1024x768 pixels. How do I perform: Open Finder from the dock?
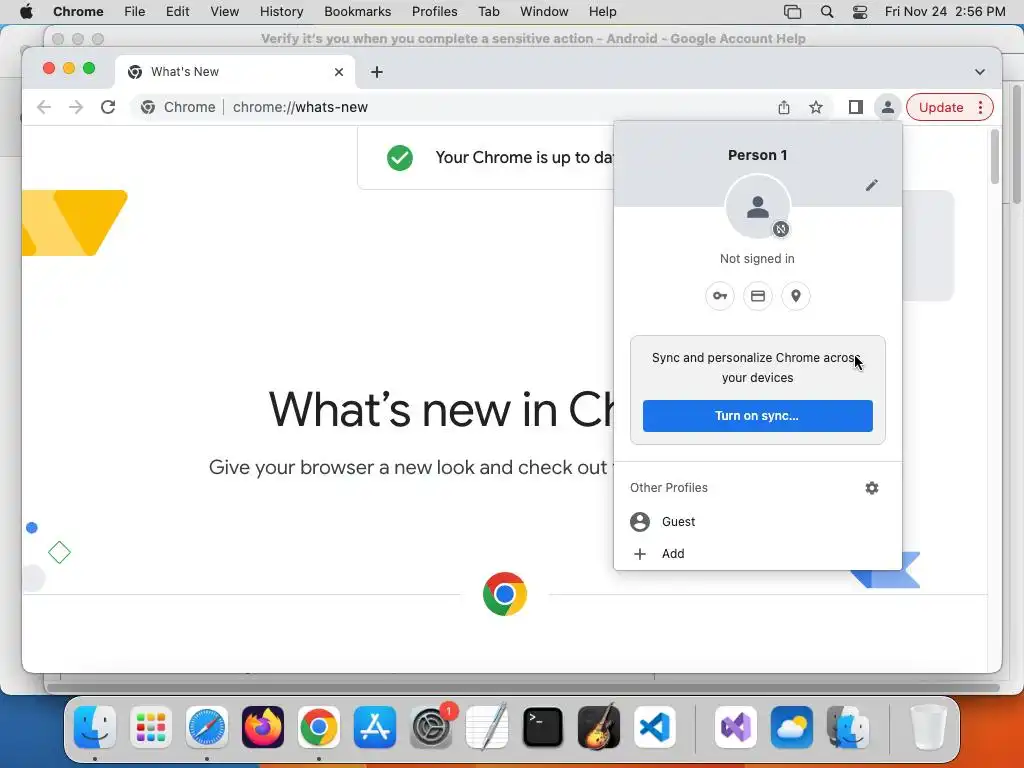pos(95,727)
